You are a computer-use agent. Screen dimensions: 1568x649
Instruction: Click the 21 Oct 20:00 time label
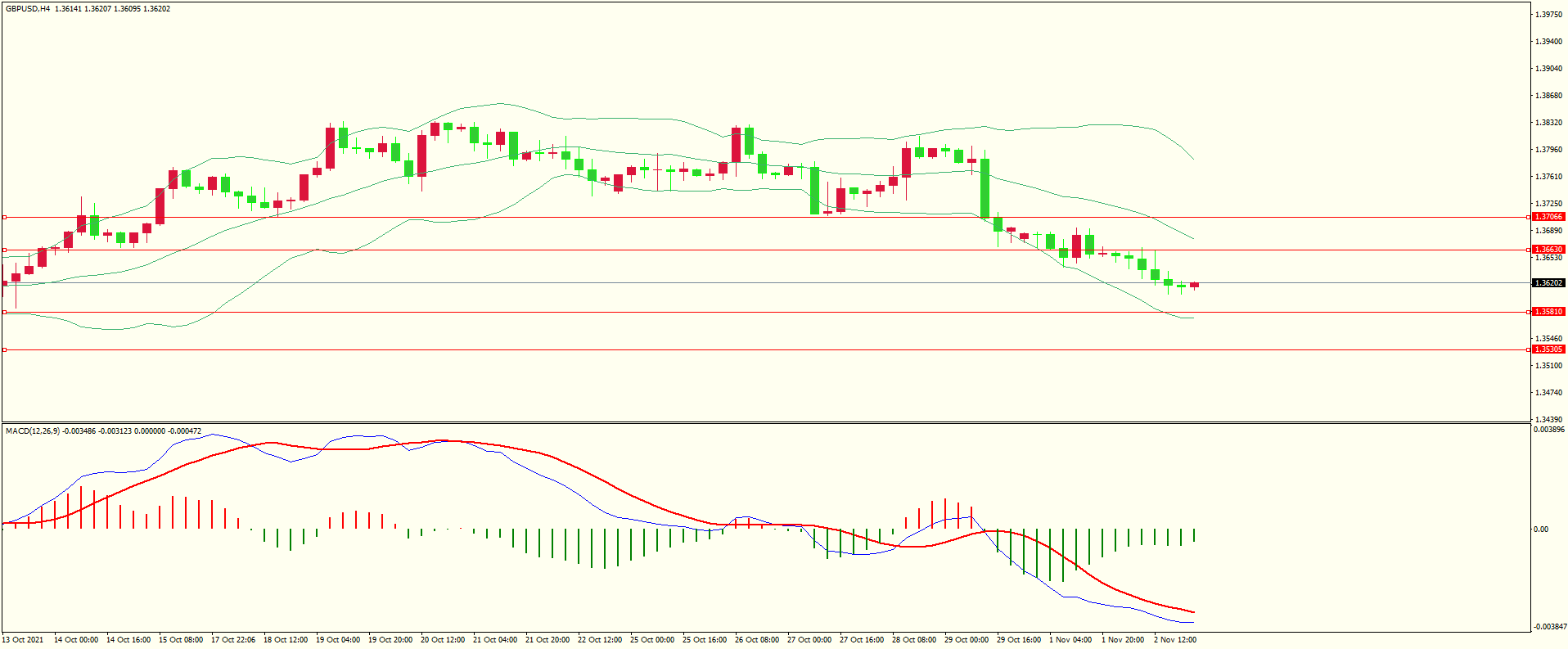(x=547, y=640)
